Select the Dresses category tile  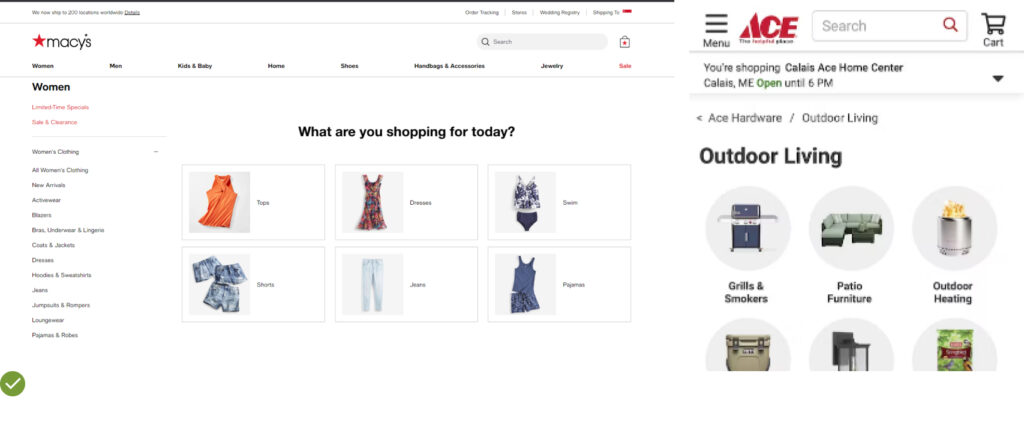[x=406, y=202]
